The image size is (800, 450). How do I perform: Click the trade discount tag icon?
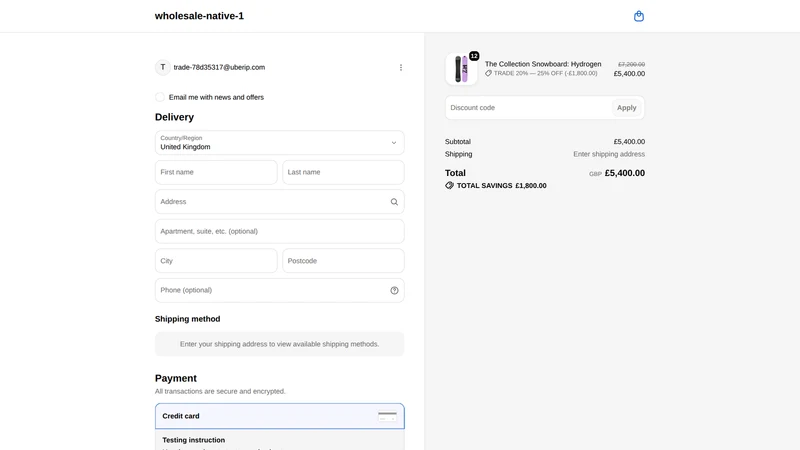coord(488,73)
